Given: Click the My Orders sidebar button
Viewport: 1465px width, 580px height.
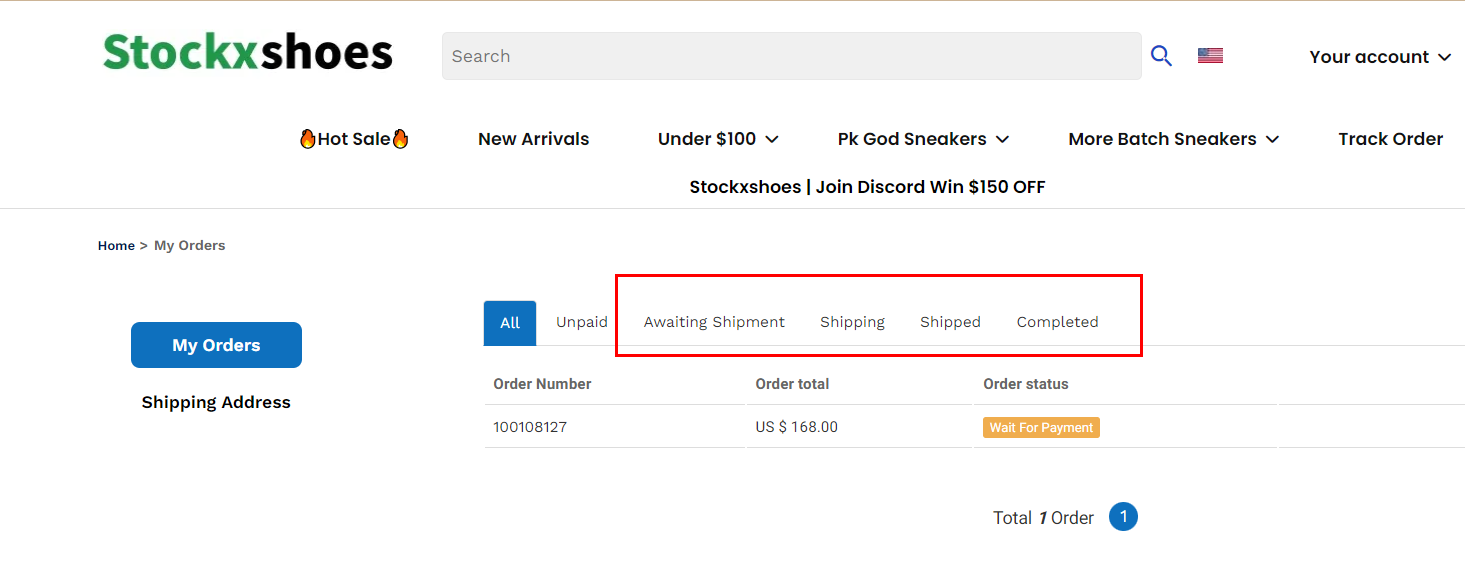Looking at the screenshot, I should [x=216, y=345].
